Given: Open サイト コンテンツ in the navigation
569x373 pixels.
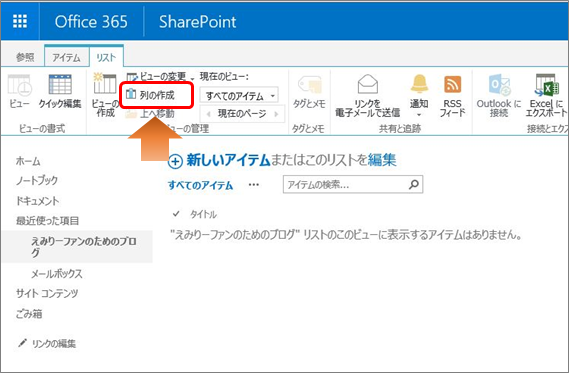Looking at the screenshot, I should (47, 293).
